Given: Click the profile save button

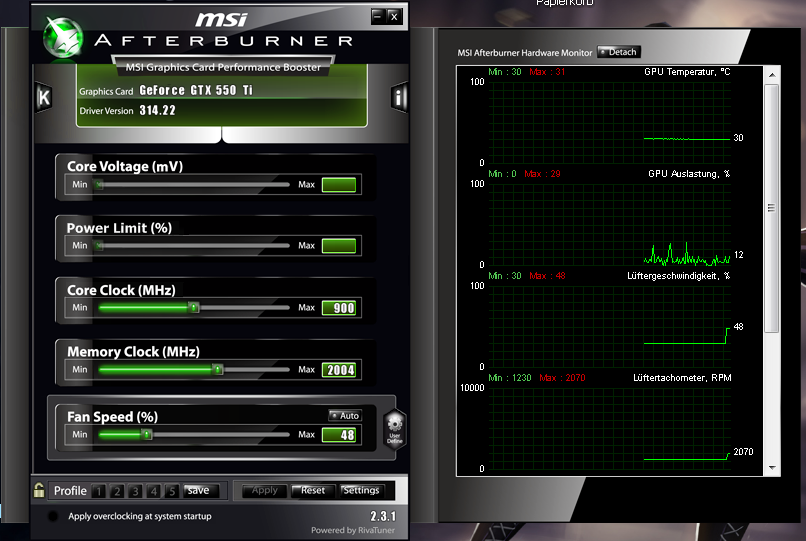Looking at the screenshot, I should coord(201,491).
